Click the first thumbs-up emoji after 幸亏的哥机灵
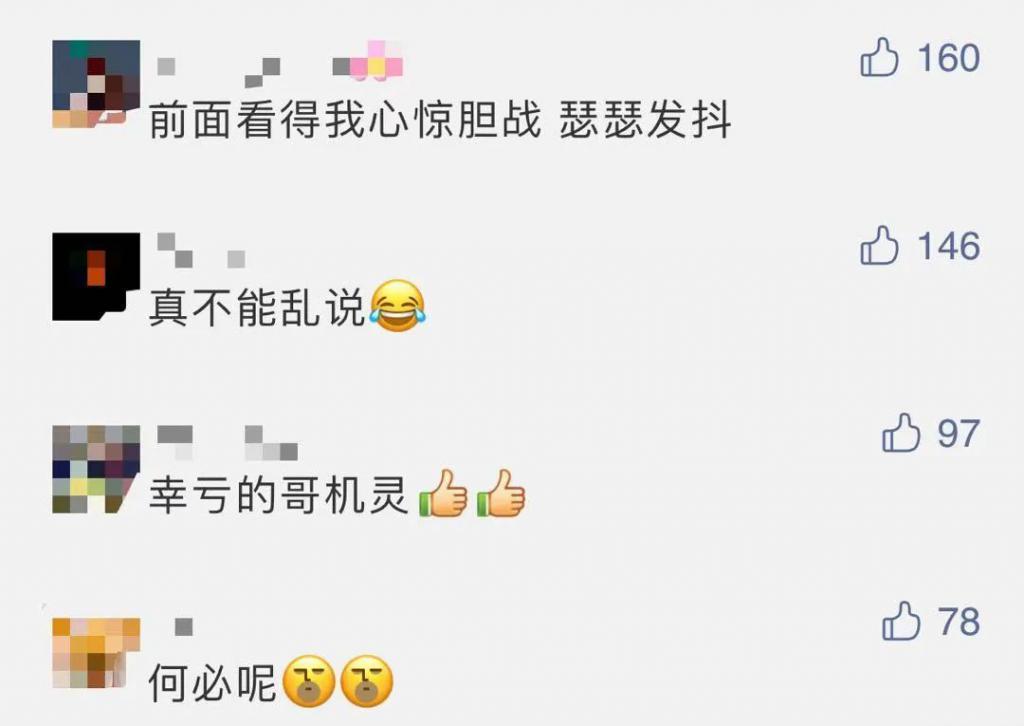Image resolution: width=1024 pixels, height=726 pixels. [443, 494]
